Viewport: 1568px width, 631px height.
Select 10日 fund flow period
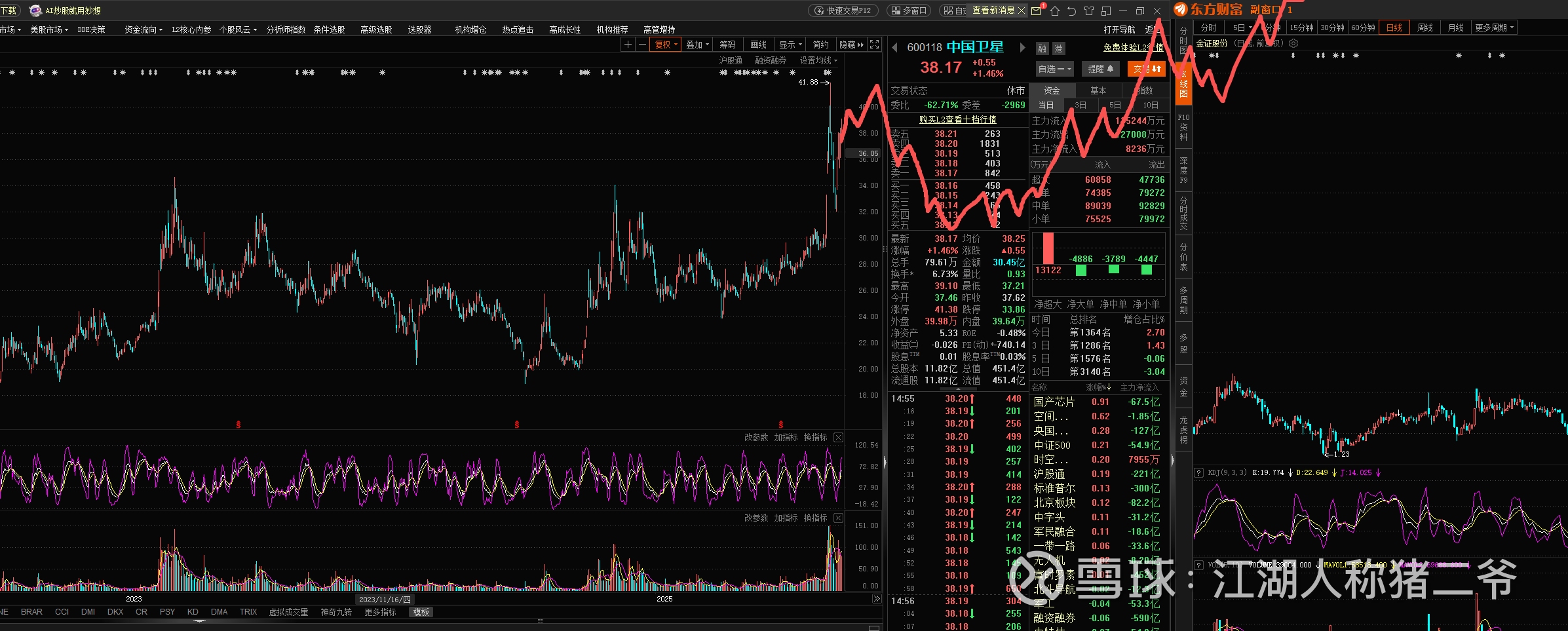[1151, 105]
